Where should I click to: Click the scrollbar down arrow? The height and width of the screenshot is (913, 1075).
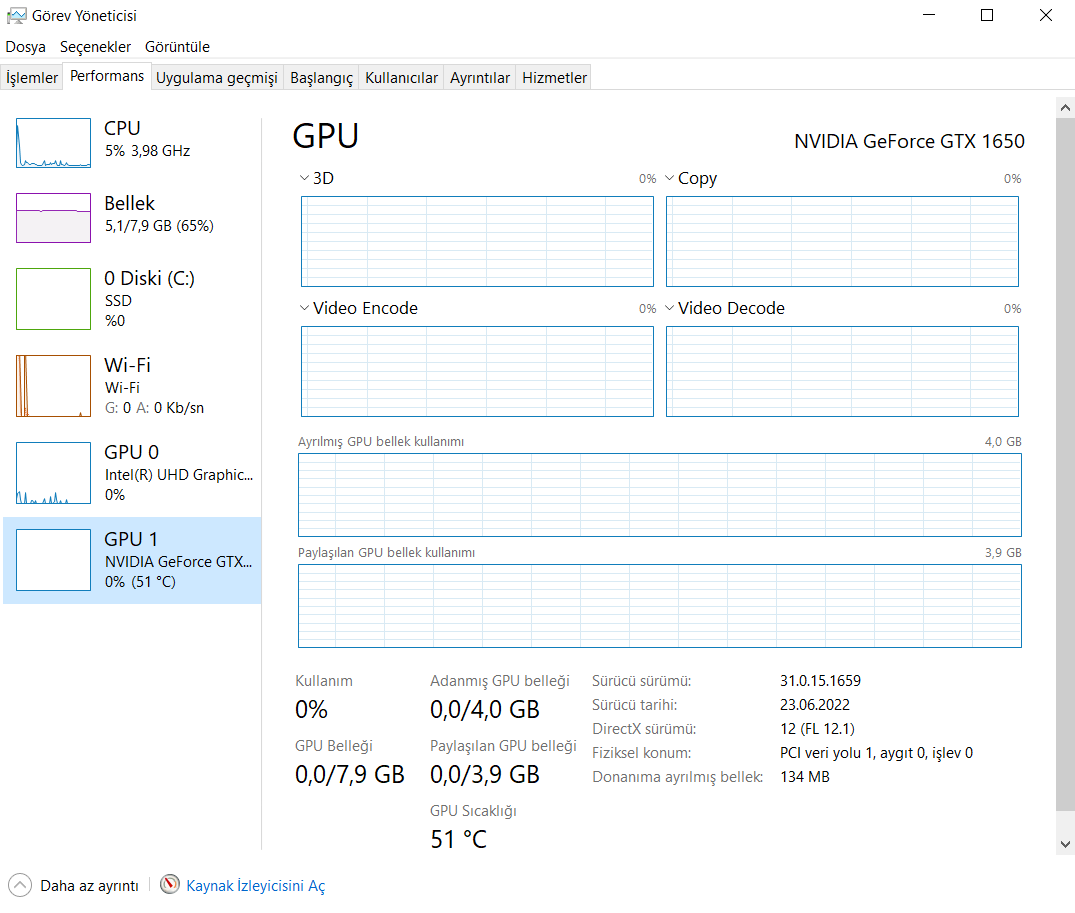[1064, 844]
